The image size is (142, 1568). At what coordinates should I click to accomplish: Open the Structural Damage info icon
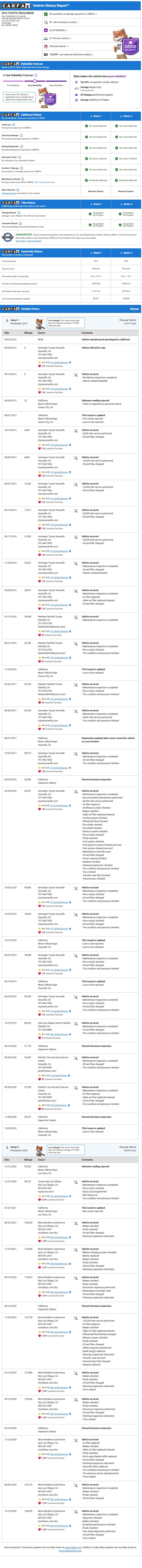20,135
